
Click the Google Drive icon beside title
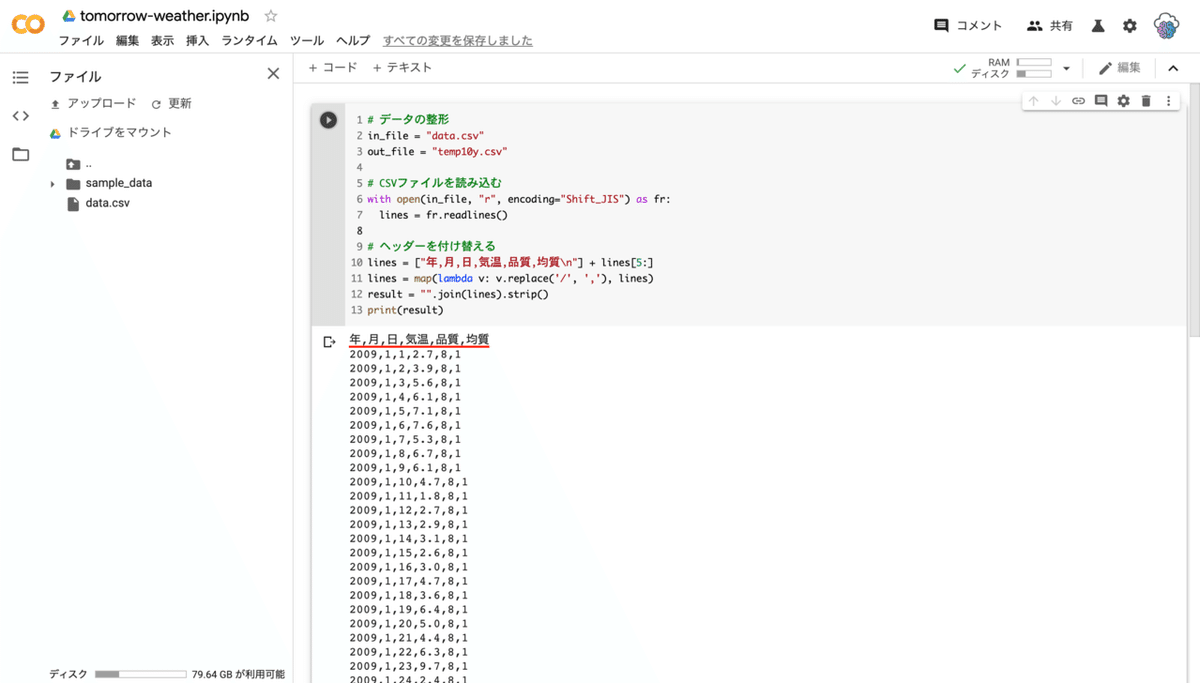tap(69, 16)
